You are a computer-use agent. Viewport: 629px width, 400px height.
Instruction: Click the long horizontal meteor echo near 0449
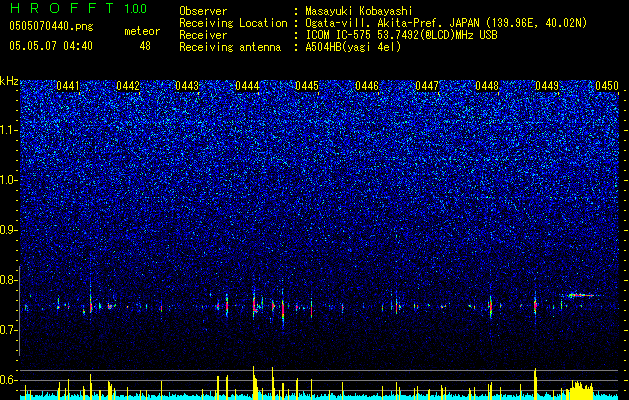582,295
